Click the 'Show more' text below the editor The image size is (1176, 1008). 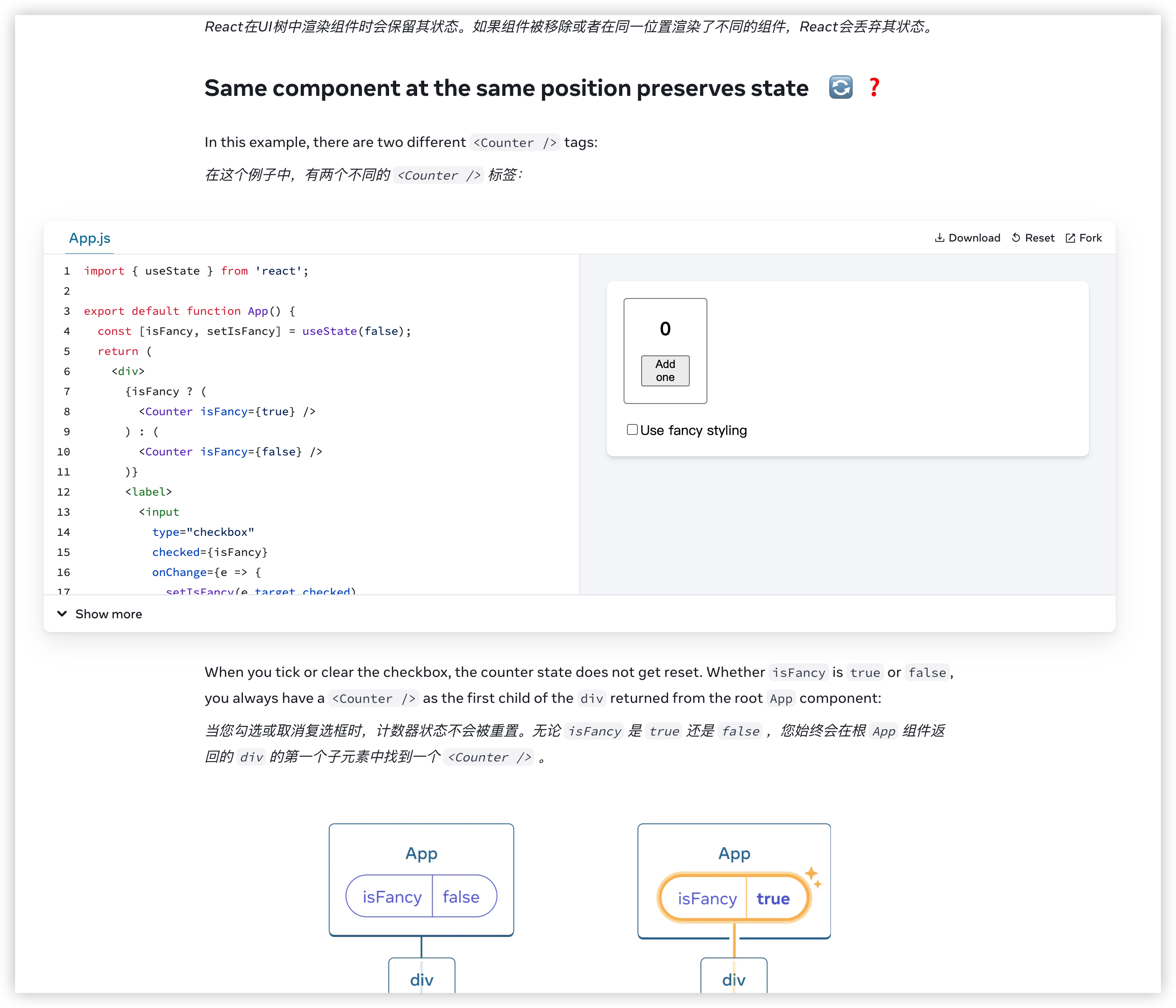click(x=108, y=614)
